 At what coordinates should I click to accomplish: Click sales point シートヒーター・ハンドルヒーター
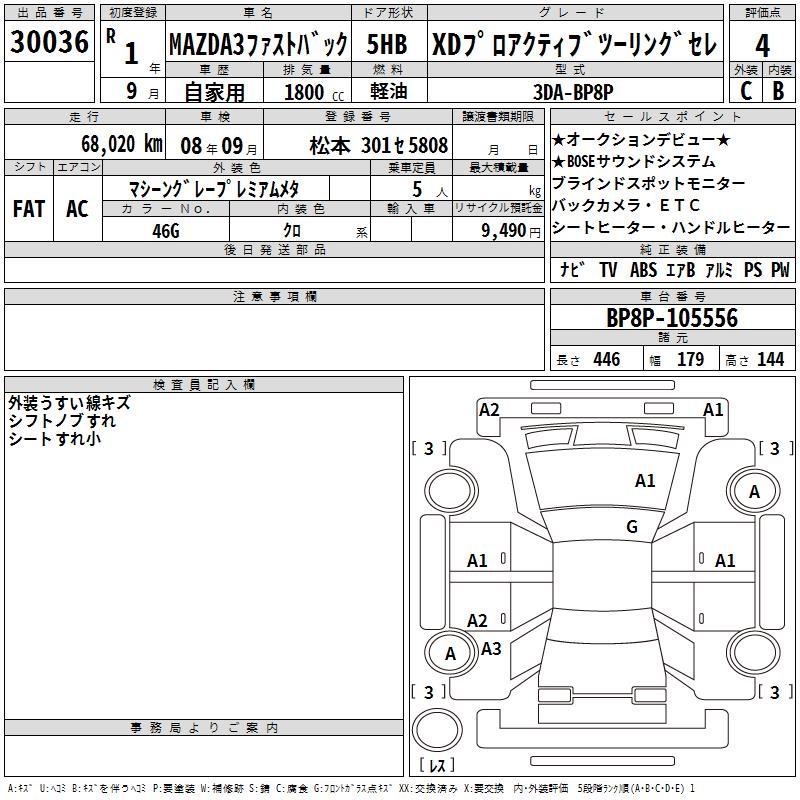tap(671, 227)
